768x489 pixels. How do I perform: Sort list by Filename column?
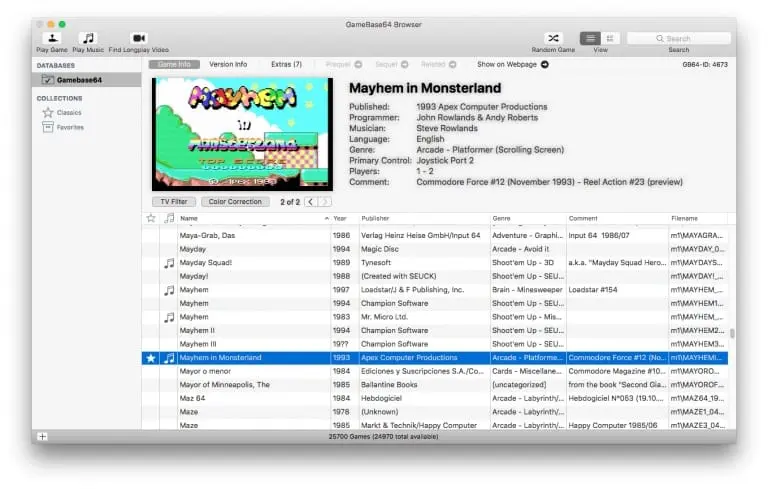click(x=698, y=218)
